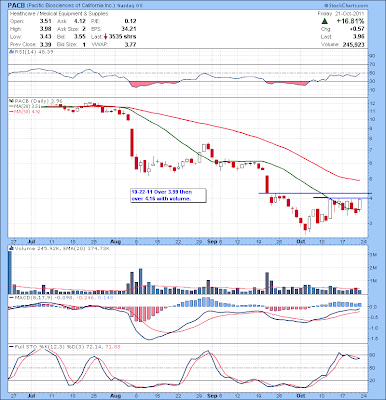Click the green up-arrow price change icon
Screen dimensions: 386x400
(x=324, y=21)
